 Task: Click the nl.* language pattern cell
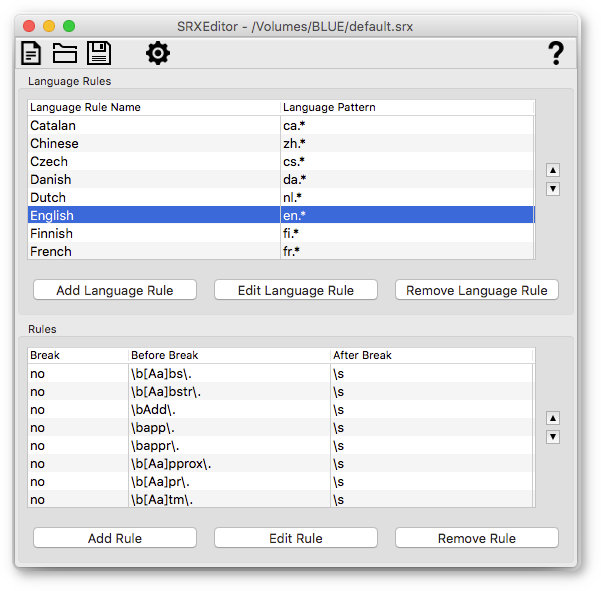407,197
